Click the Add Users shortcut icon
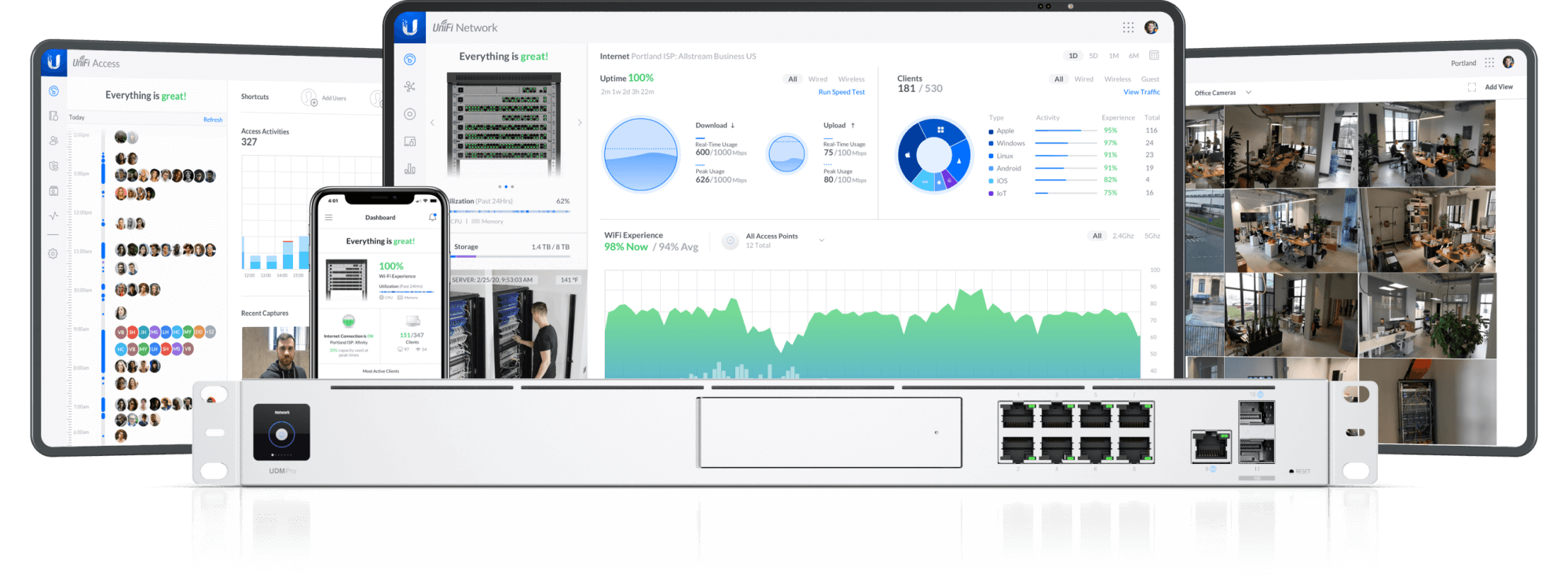The image size is (1568, 588). coord(309,97)
